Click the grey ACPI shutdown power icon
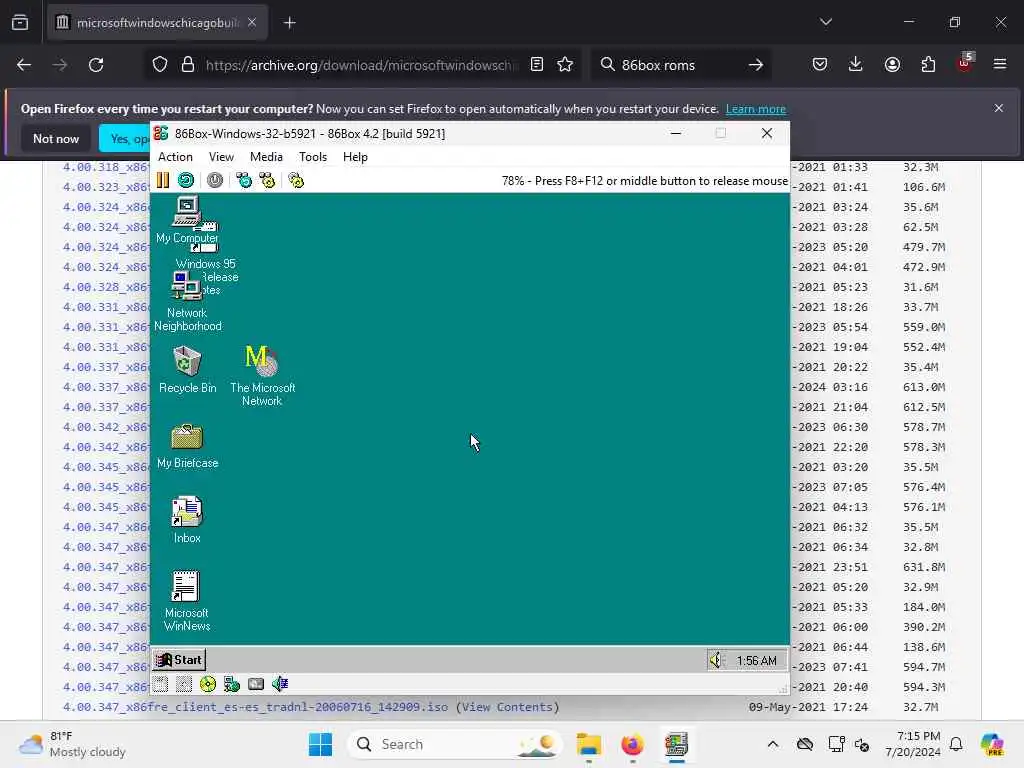The width and height of the screenshot is (1024, 768). 215,180
